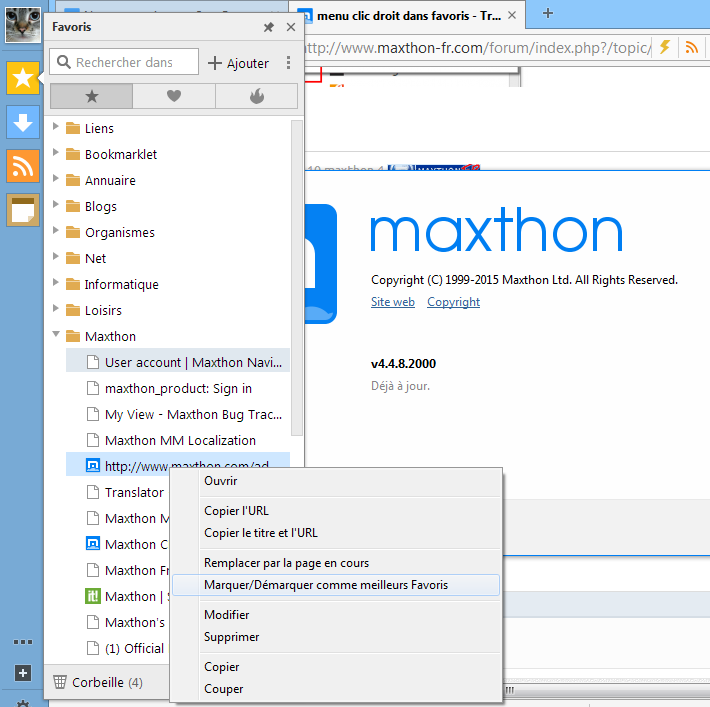The height and width of the screenshot is (707, 710).
Task: Click the address bar URL field
Action: pos(478,48)
